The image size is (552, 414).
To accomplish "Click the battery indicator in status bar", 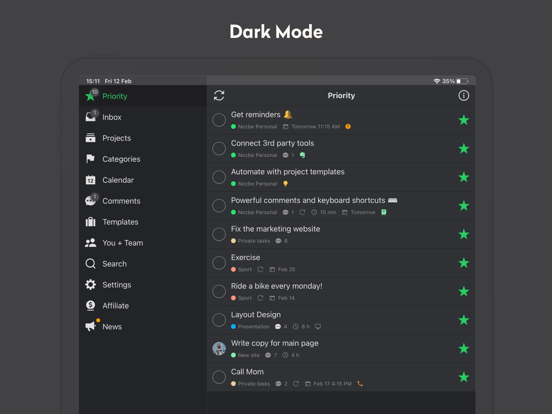I will [x=463, y=81].
